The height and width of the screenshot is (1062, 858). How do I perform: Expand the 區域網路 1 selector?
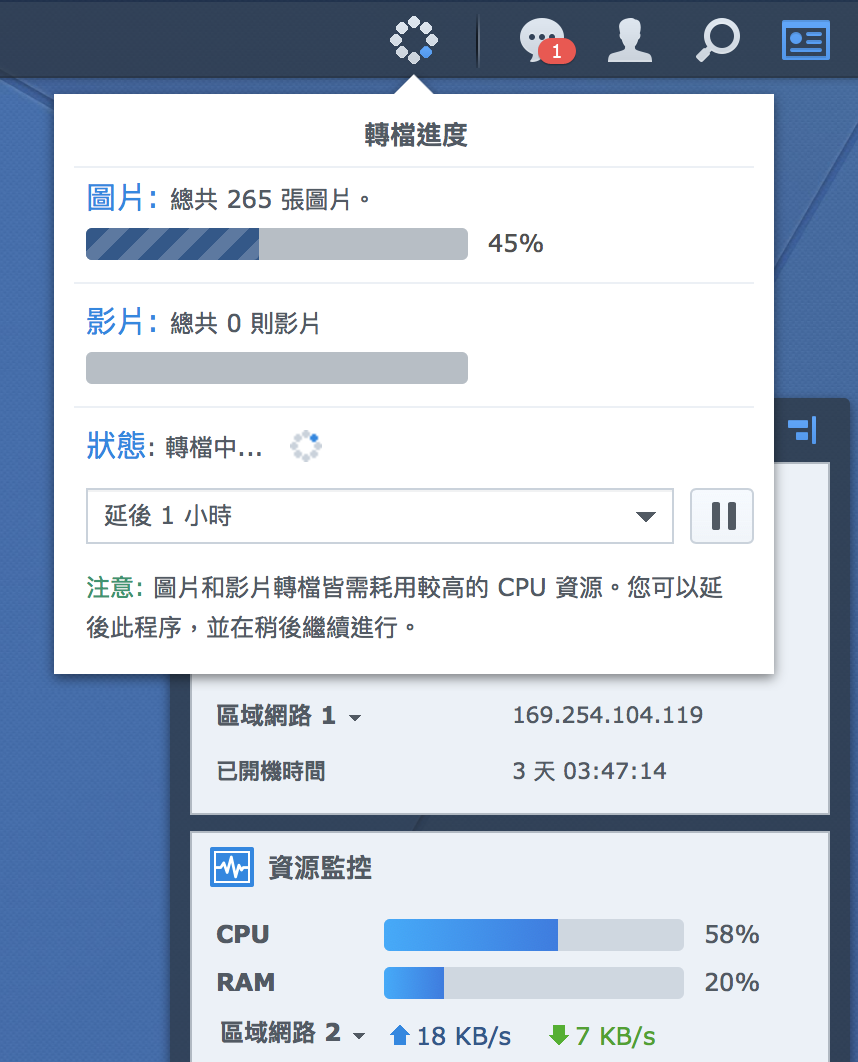pos(354,717)
